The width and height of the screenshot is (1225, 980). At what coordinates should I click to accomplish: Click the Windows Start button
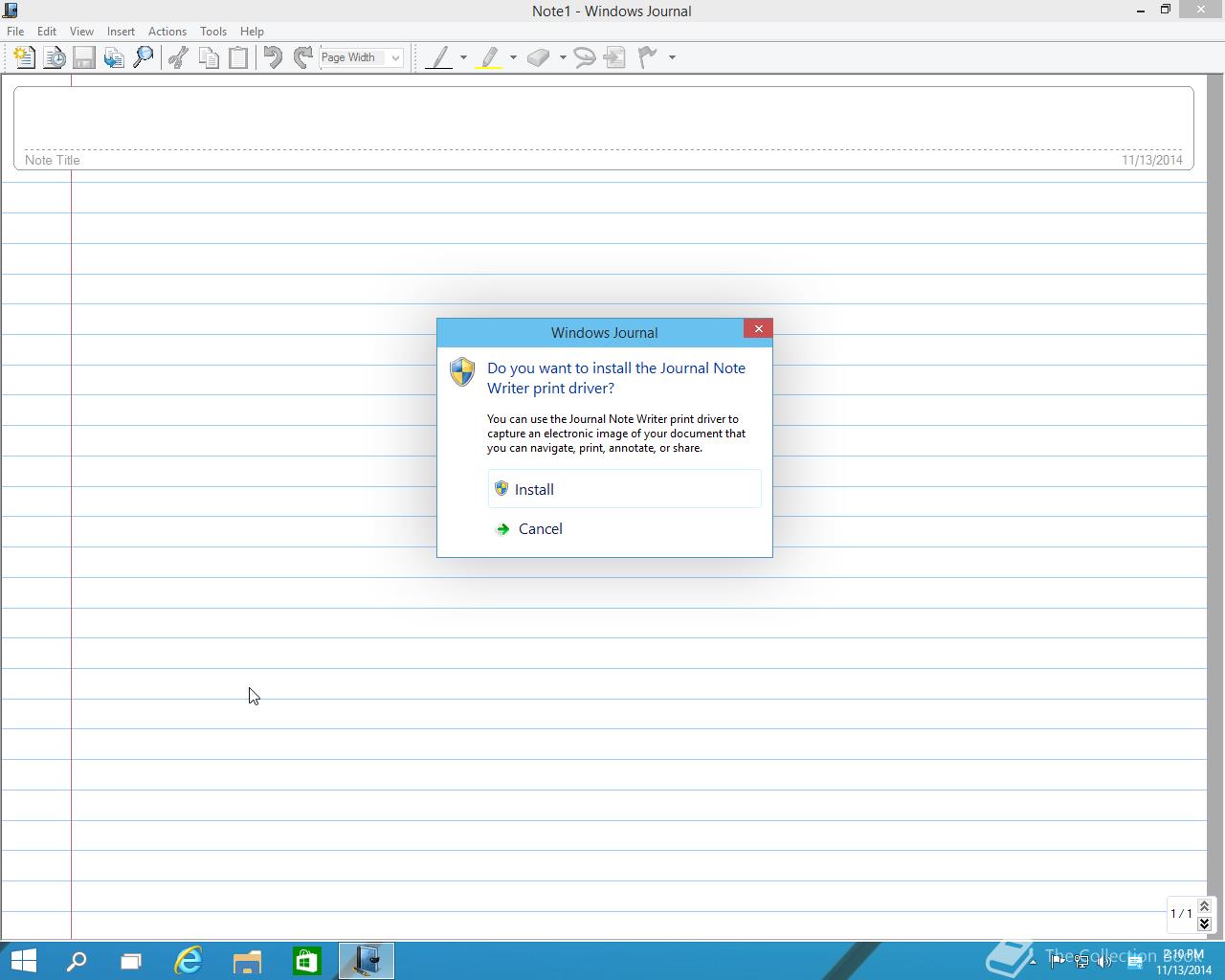click(22, 960)
